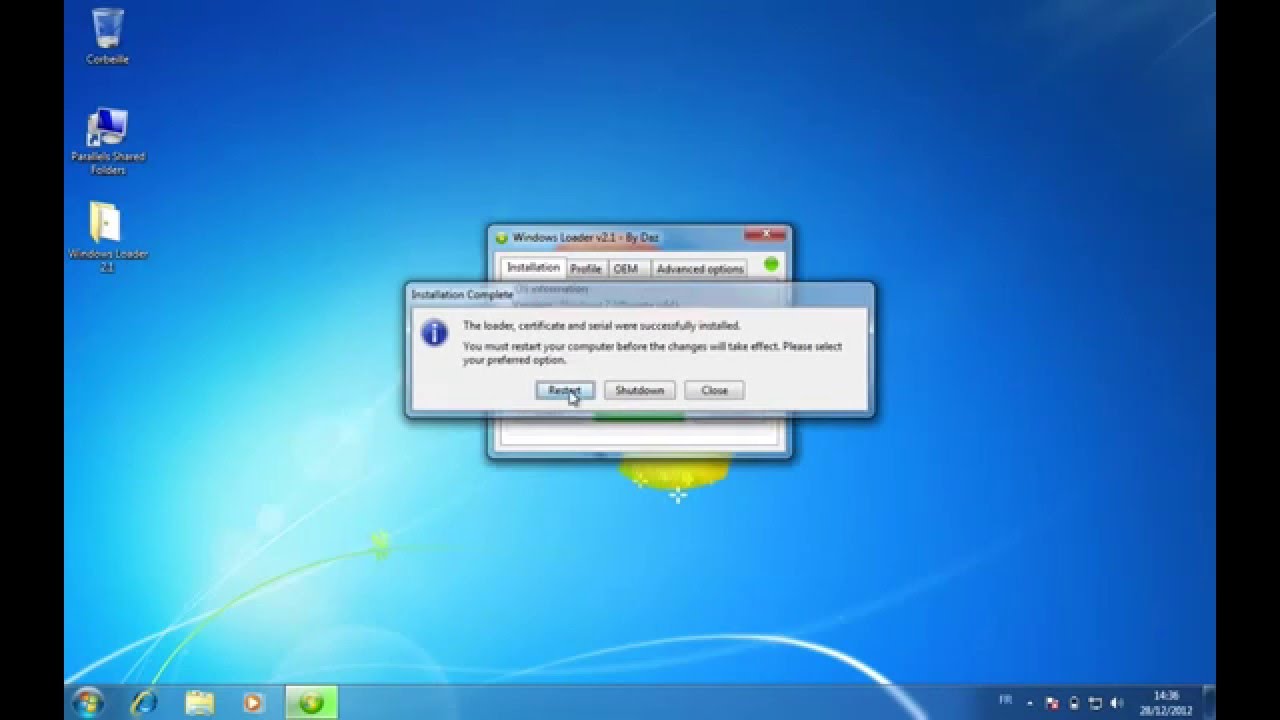This screenshot has height=720, width=1280.
Task: Open the Windows Start menu
Action: (87, 702)
